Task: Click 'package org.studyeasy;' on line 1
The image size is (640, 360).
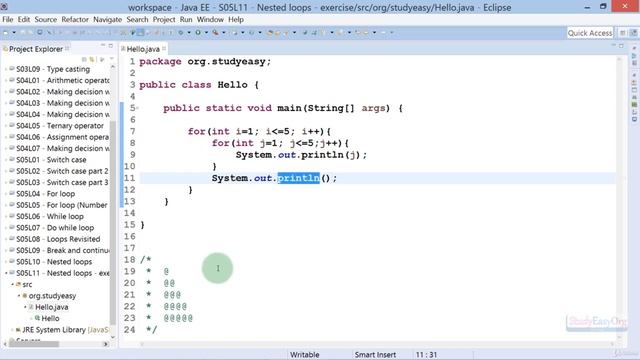Action: [x=205, y=62]
